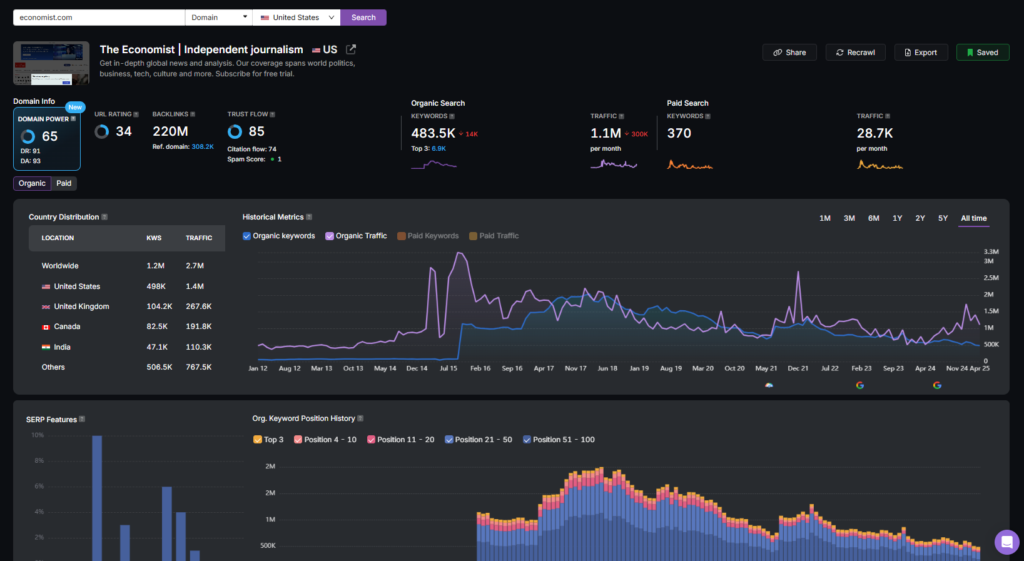
Task: Open the Domain search type dropdown
Action: (x=219, y=18)
